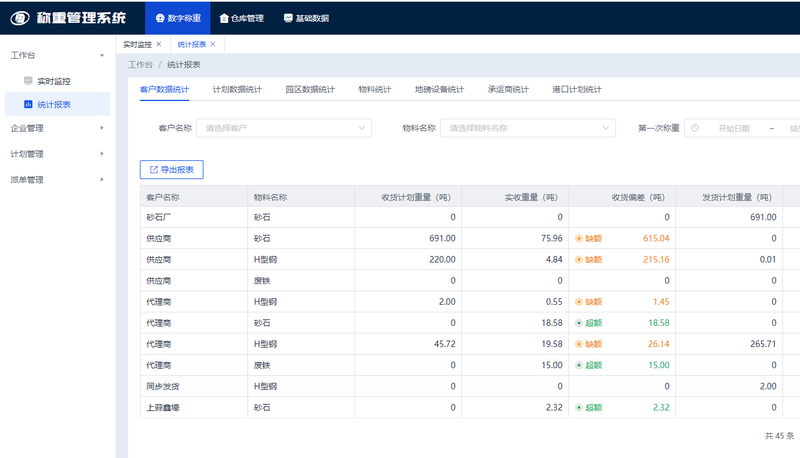Image resolution: width=800 pixels, height=458 pixels.
Task: Open the 物料名称 dropdown
Action: tap(528, 128)
